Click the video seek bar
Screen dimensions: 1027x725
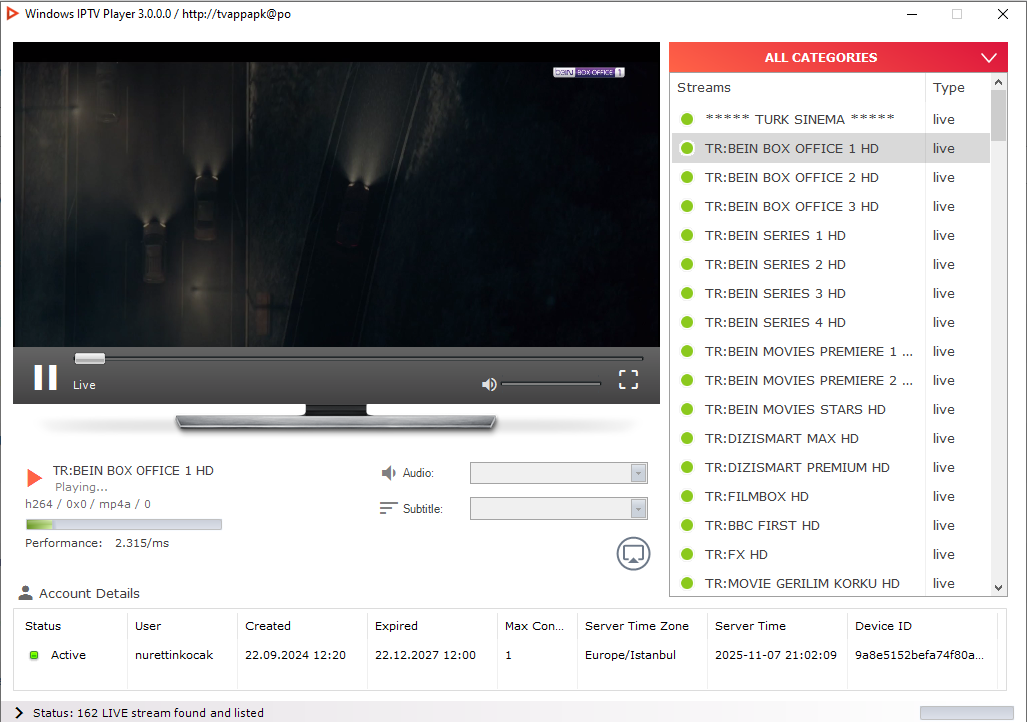(x=360, y=358)
